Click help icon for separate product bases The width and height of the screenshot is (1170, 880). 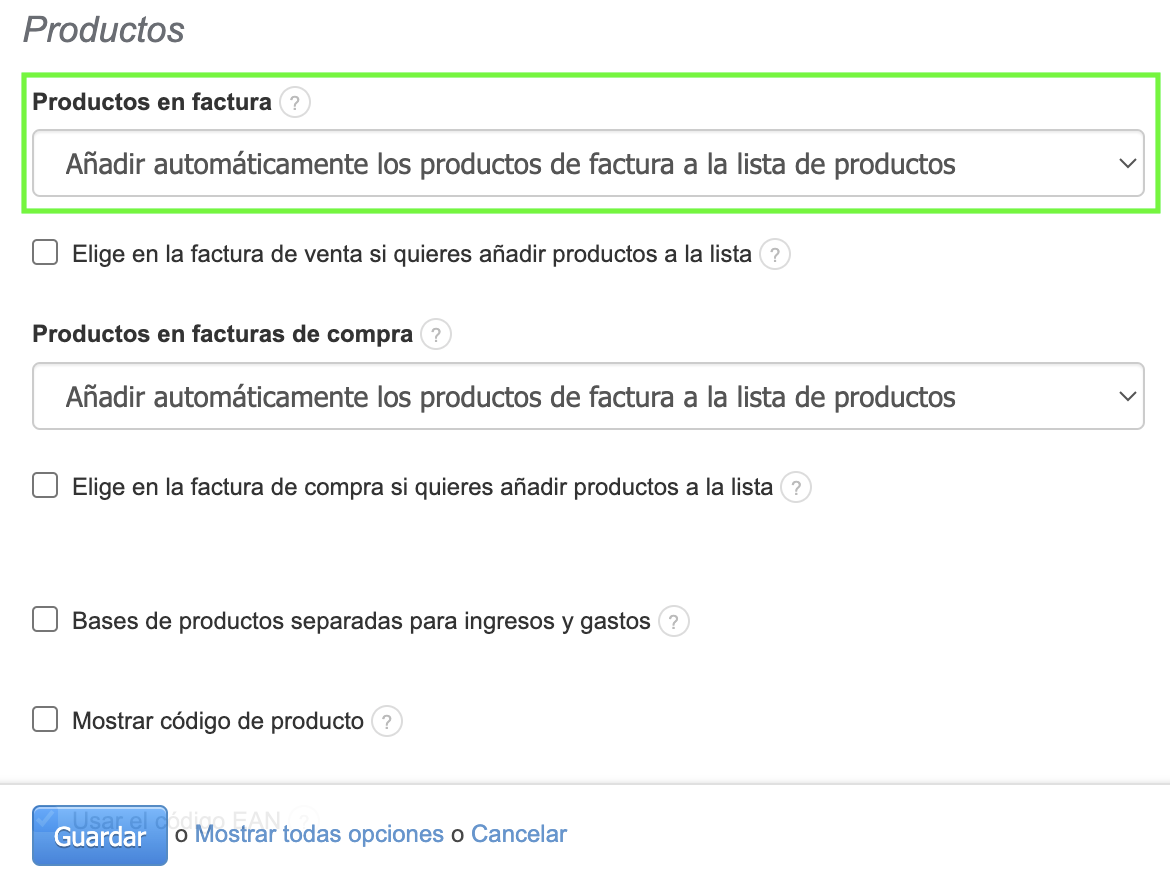(x=674, y=622)
